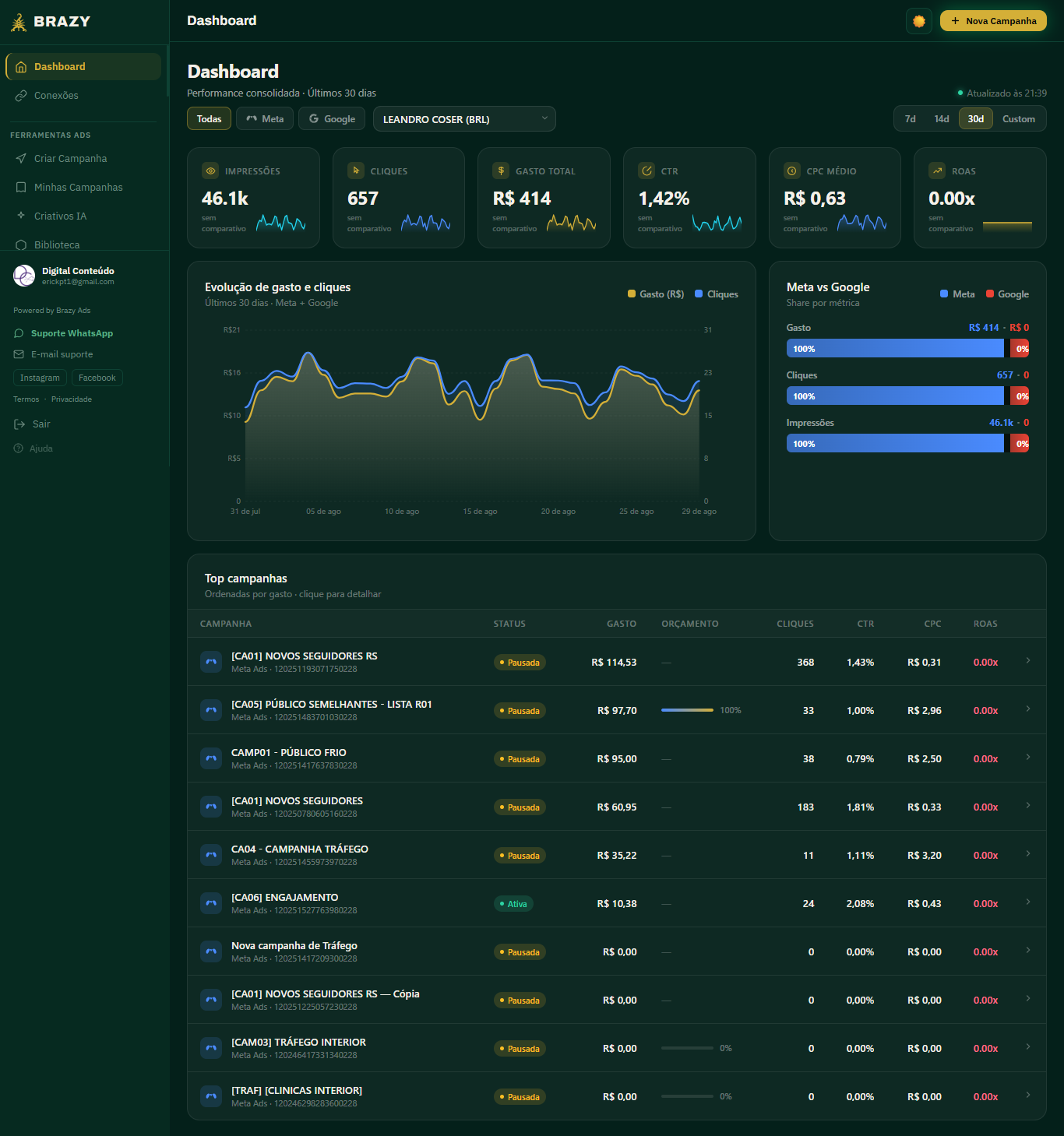
Task: Toggle the Cliques chart legend
Action: (x=717, y=294)
